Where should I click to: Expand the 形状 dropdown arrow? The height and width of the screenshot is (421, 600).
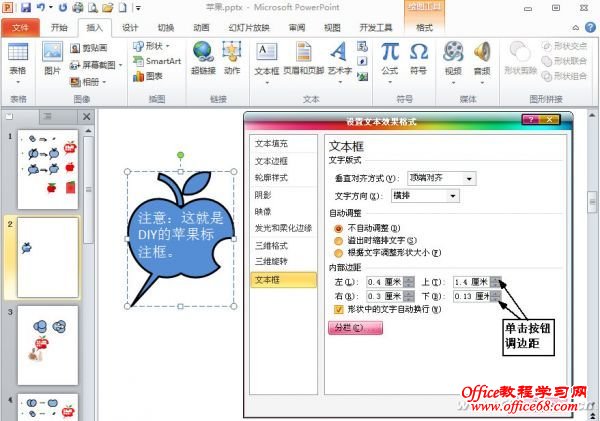(167, 46)
